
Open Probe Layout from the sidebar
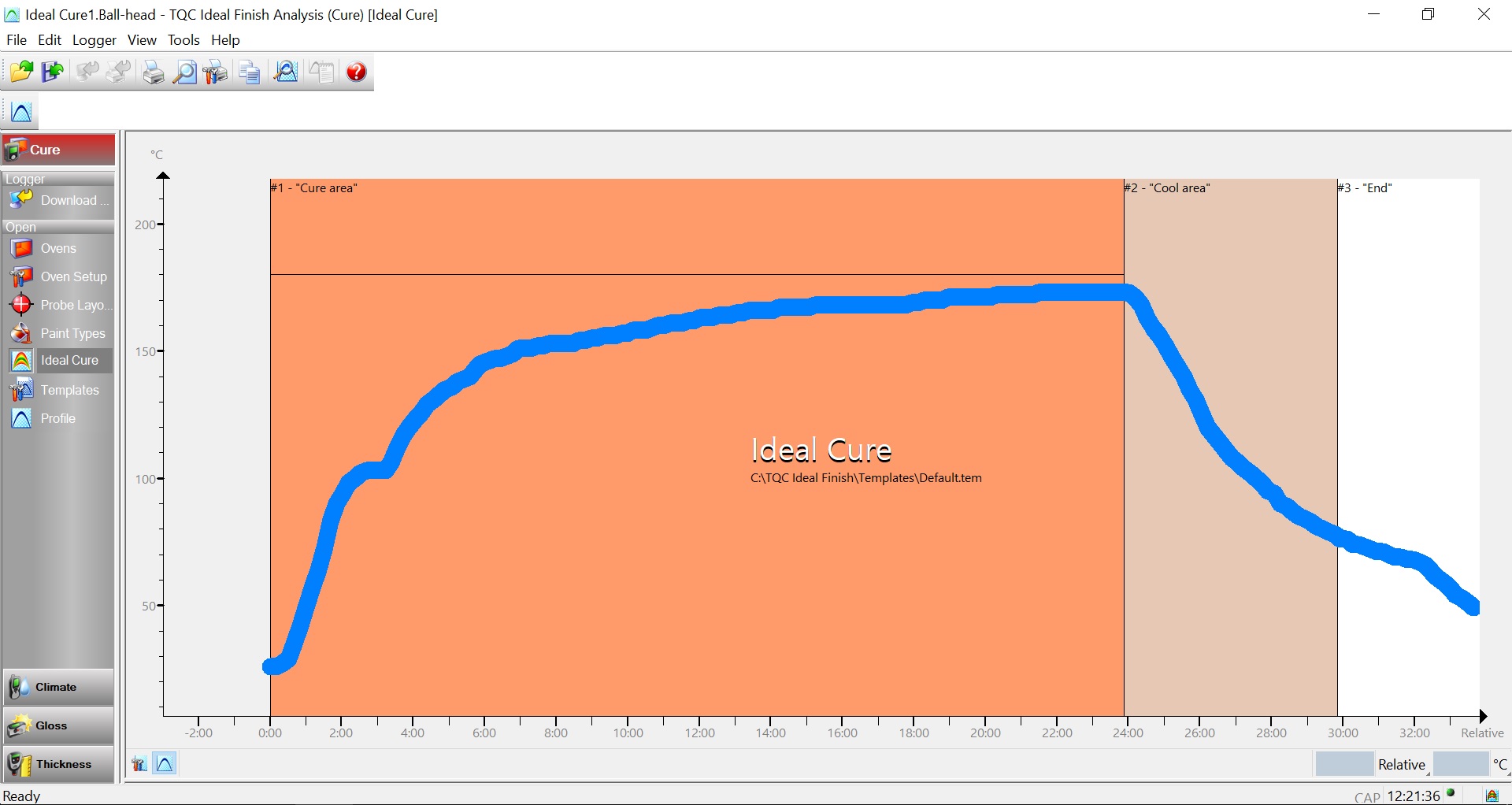click(x=63, y=305)
